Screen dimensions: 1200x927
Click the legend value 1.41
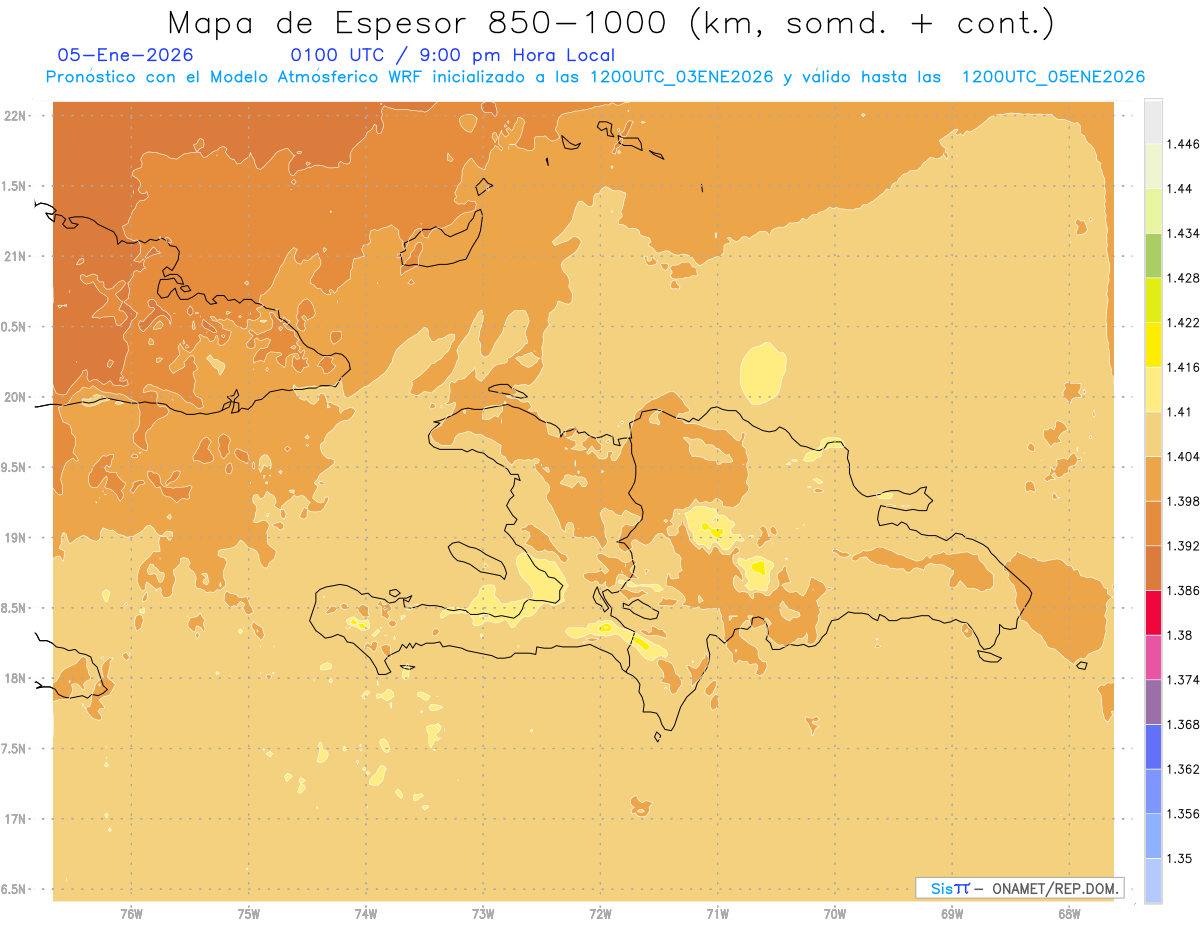(1178, 411)
